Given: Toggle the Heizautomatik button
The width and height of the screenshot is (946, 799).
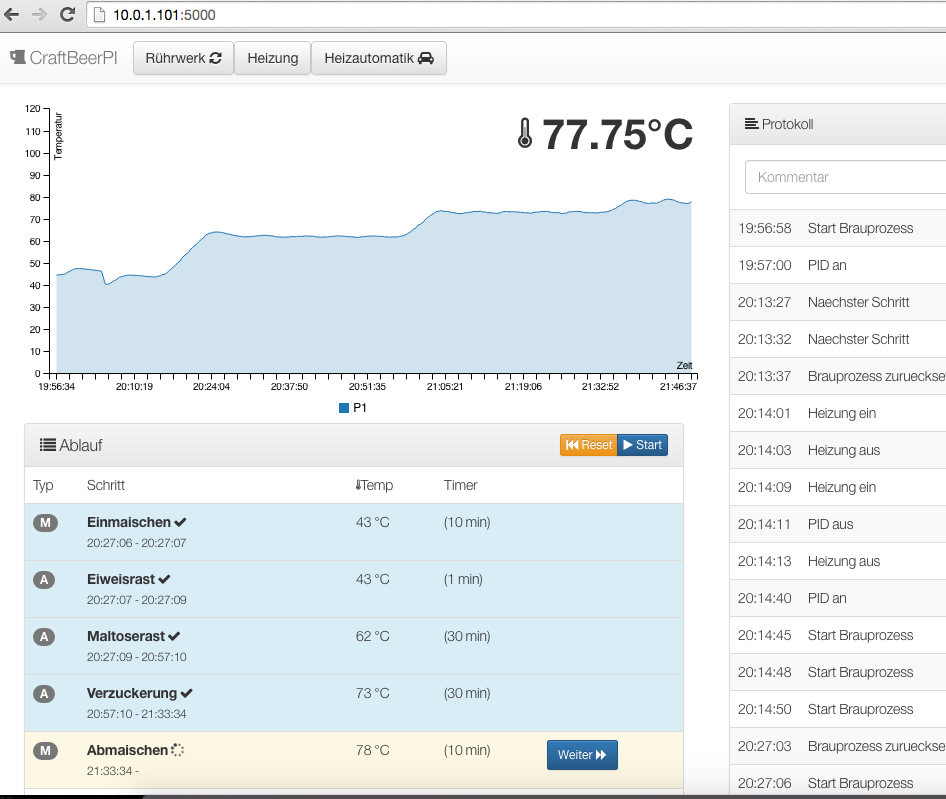Looking at the screenshot, I should pyautogui.click(x=379, y=58).
